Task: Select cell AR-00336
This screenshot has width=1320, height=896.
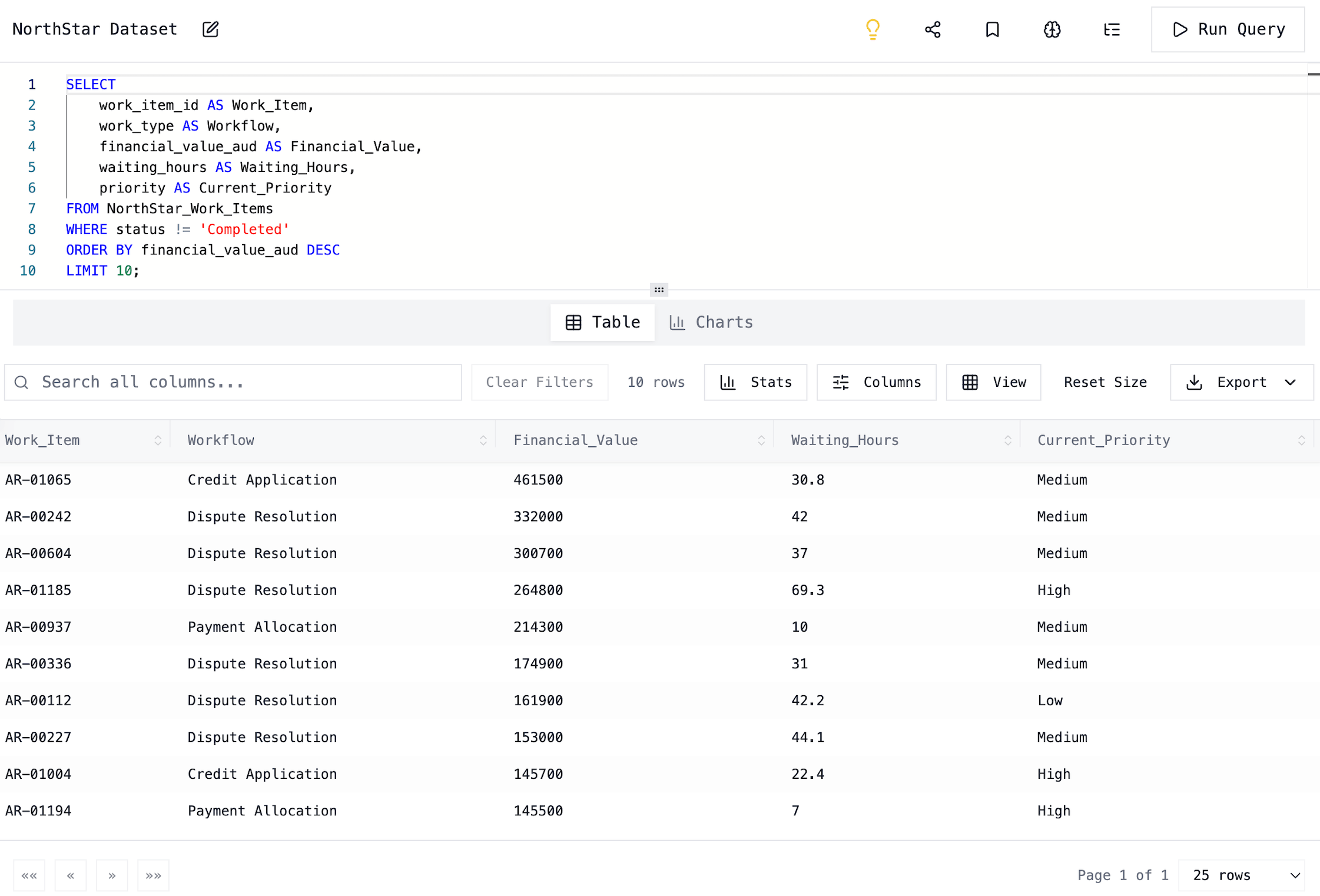Action: [x=38, y=663]
